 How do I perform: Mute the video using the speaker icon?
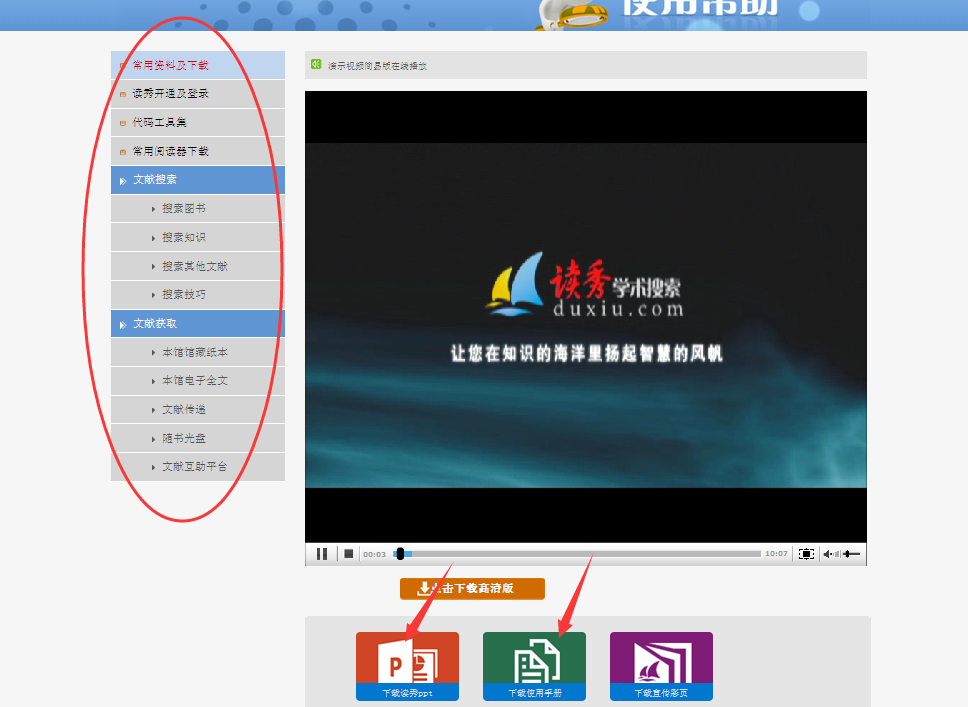pos(828,554)
